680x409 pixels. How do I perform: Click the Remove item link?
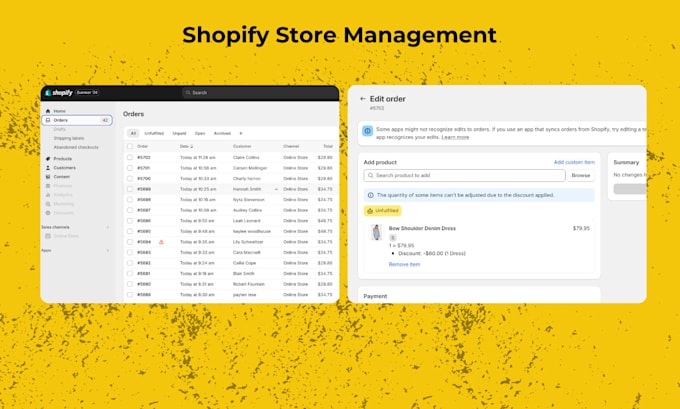point(404,264)
